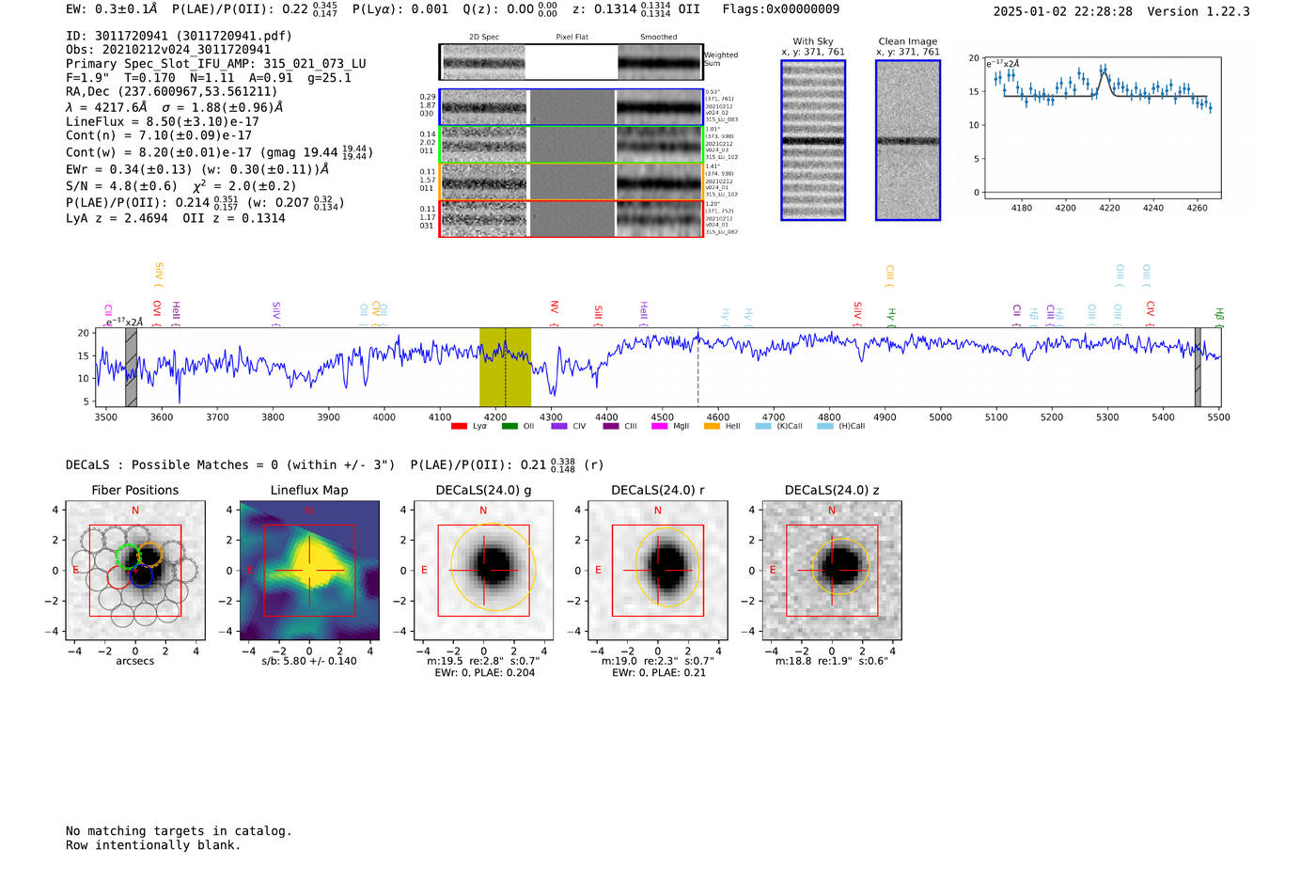Click the "2025-01-02 22:28:28" timestamp

click(1063, 11)
